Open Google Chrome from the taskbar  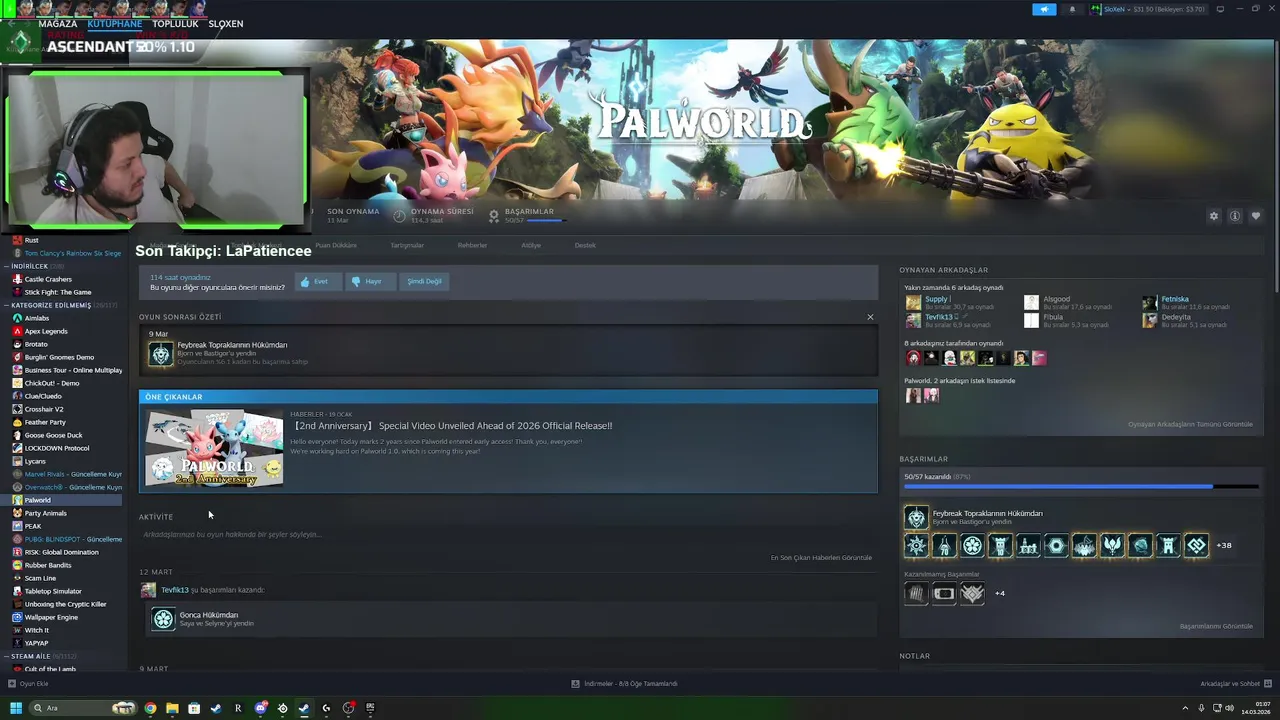click(150, 708)
